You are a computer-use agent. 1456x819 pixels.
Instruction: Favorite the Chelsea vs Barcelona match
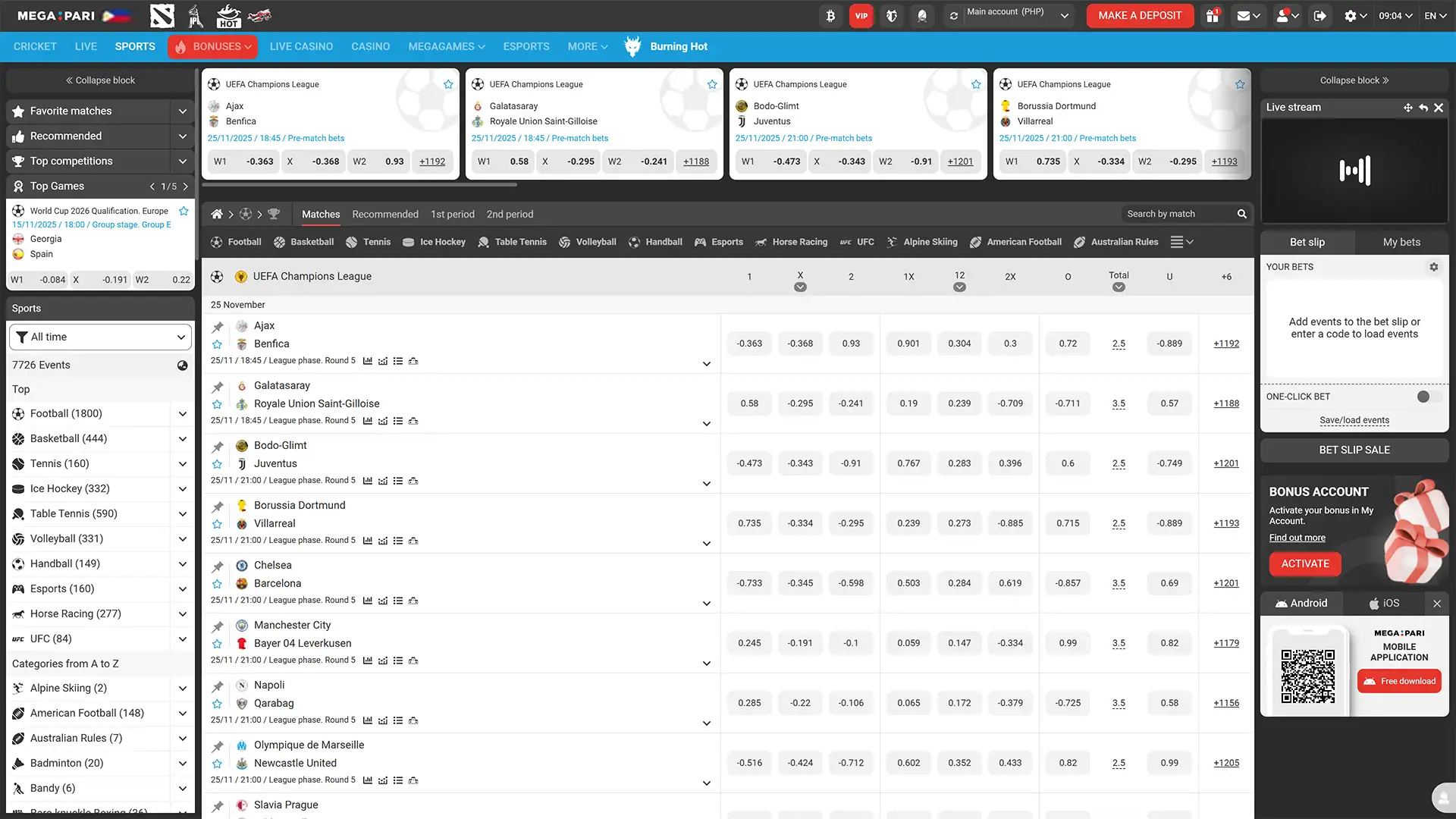(x=218, y=583)
